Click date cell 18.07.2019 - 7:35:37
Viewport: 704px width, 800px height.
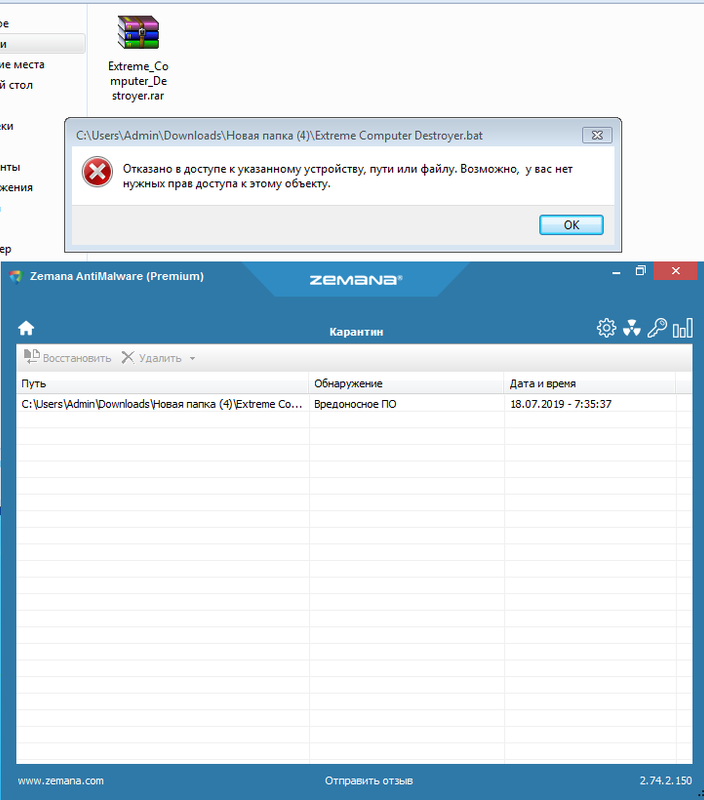561,404
